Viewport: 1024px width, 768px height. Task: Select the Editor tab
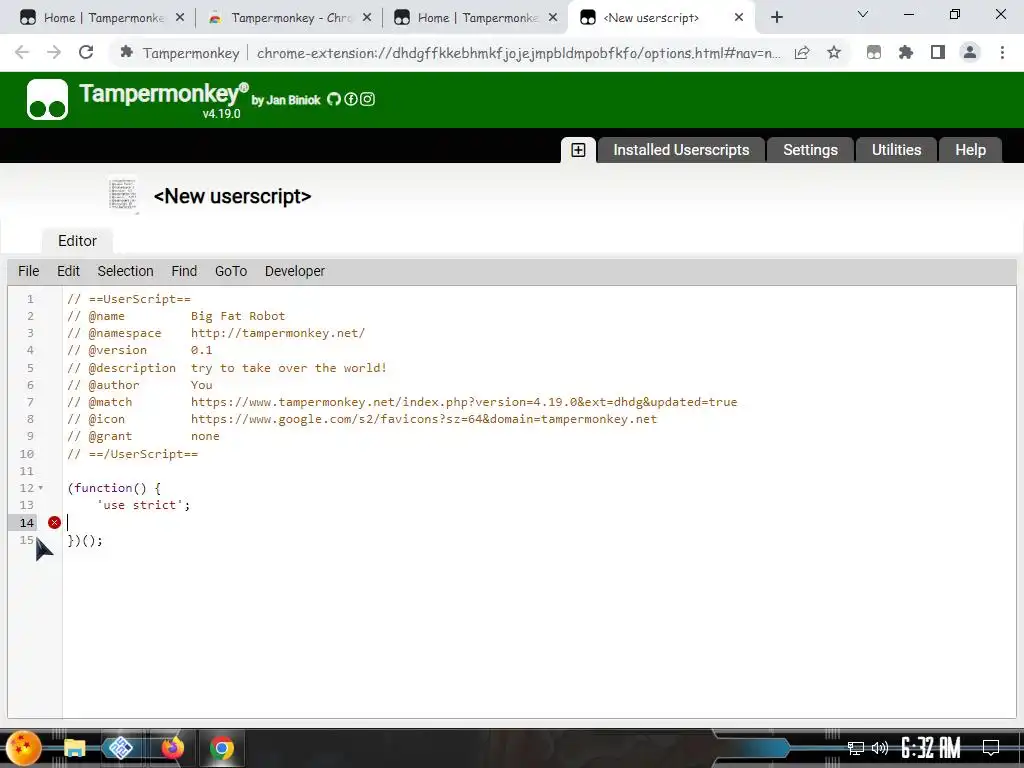(x=77, y=241)
